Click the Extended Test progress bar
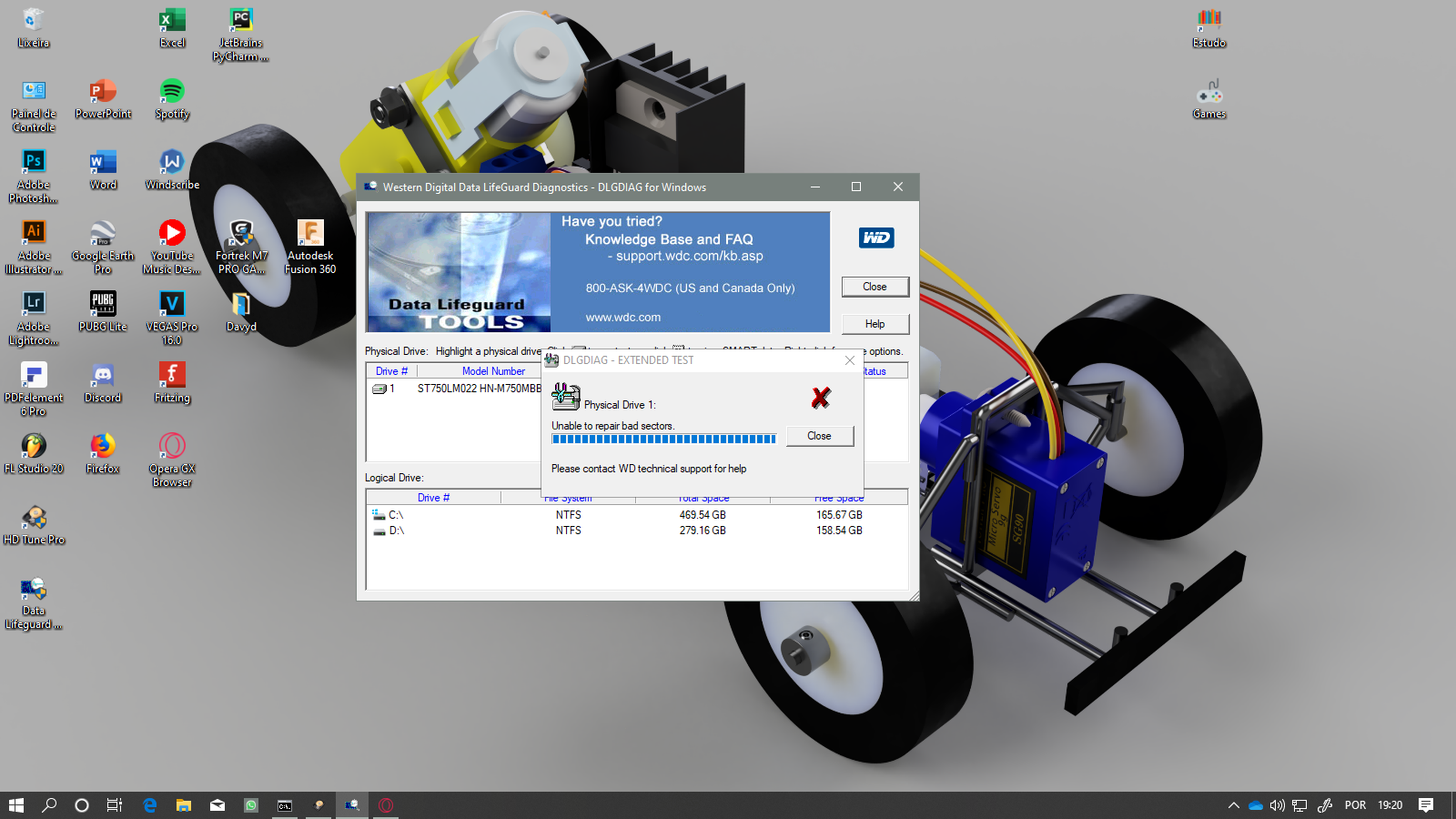Screen dimensions: 1456x819 pos(663,439)
